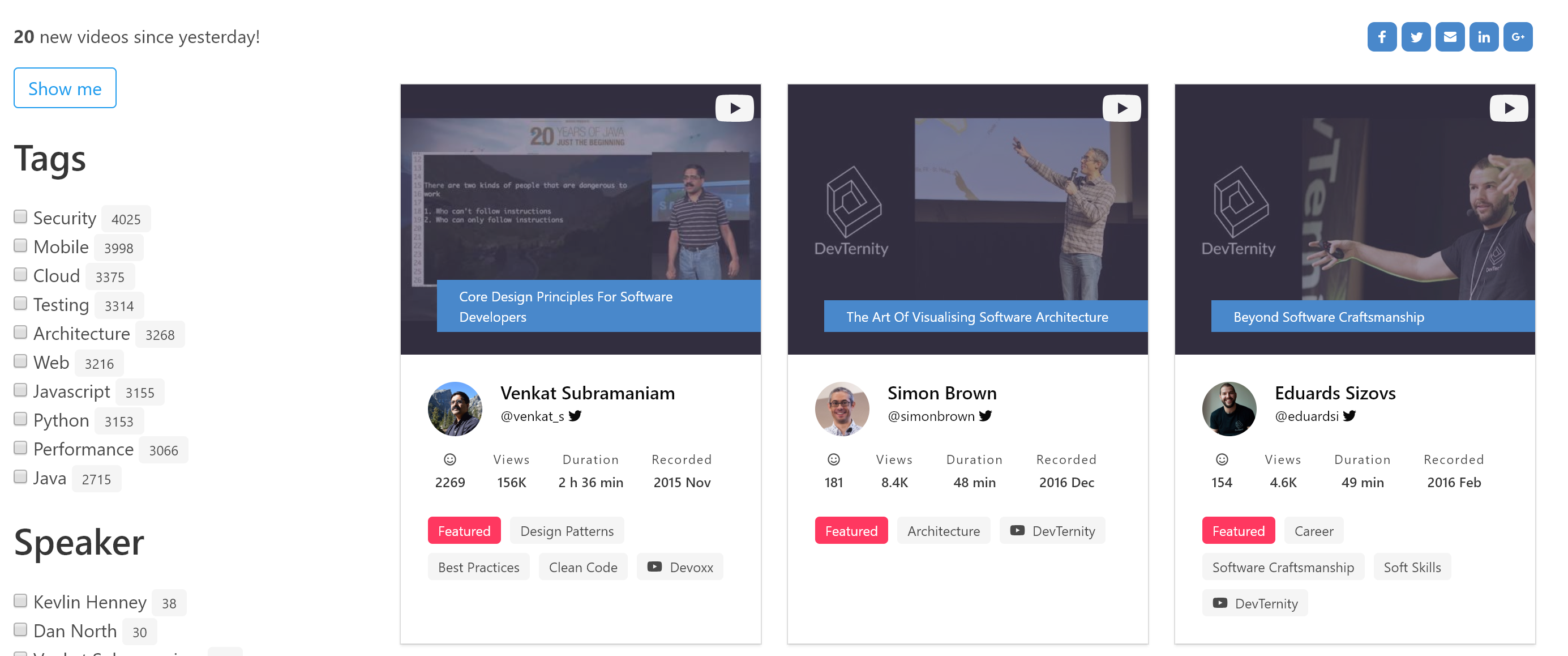This screenshot has width=1568, height=656.
Task: Open Twitter bird next to @simonbrown
Action: (x=986, y=416)
